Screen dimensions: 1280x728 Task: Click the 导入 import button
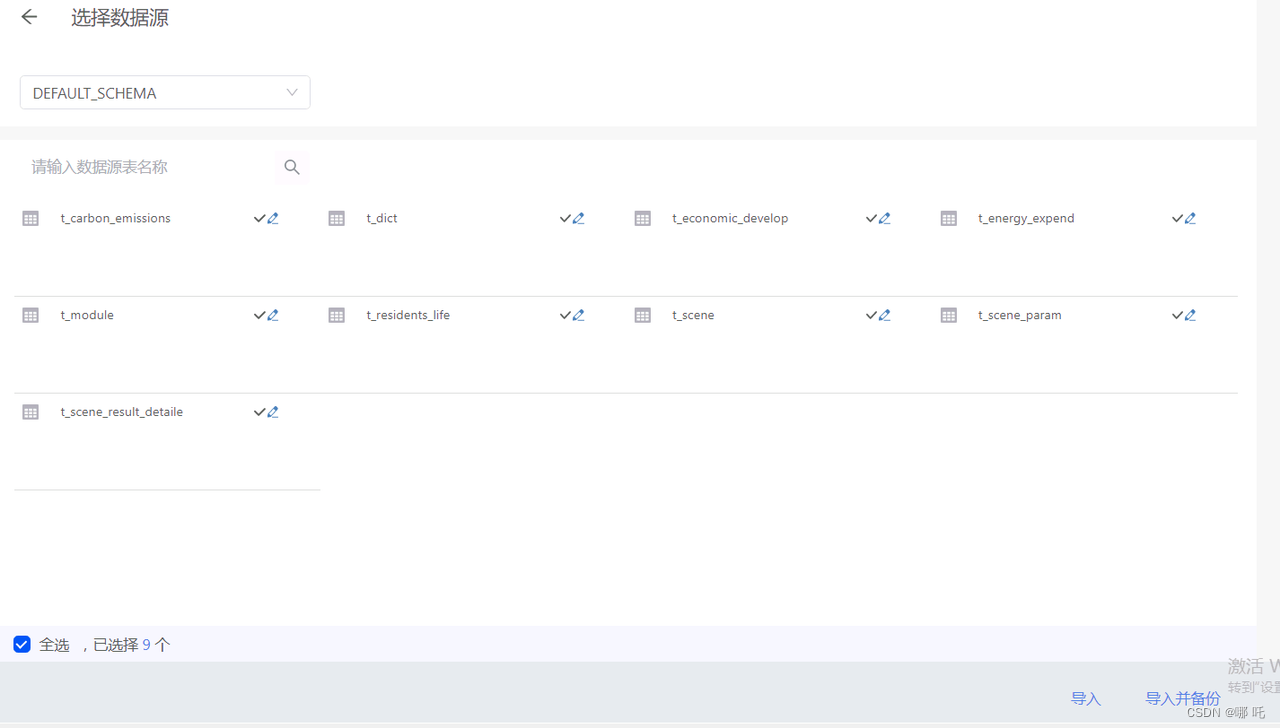1085,699
